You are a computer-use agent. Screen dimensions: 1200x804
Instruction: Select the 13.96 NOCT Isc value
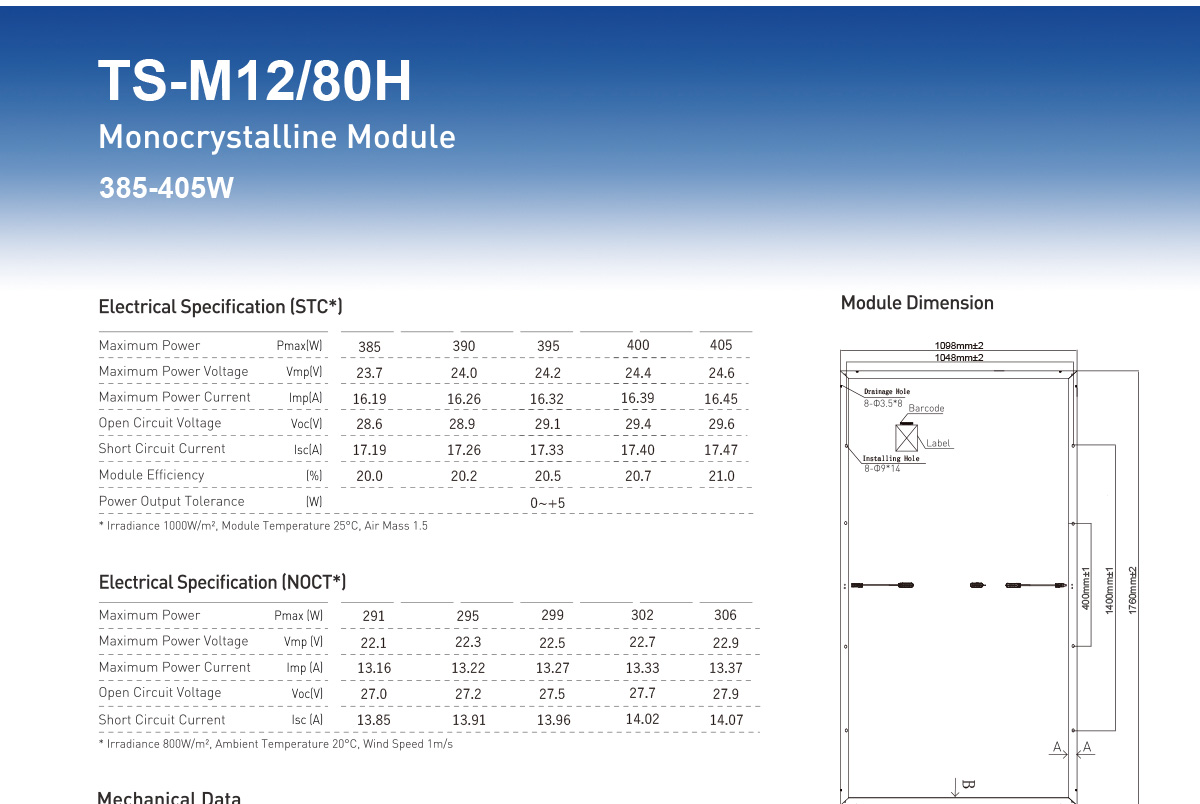[553, 720]
